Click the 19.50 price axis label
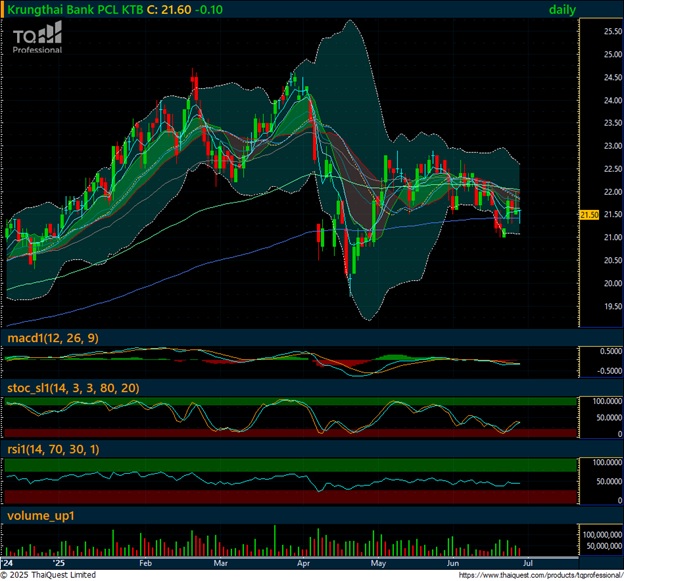 [x=613, y=307]
